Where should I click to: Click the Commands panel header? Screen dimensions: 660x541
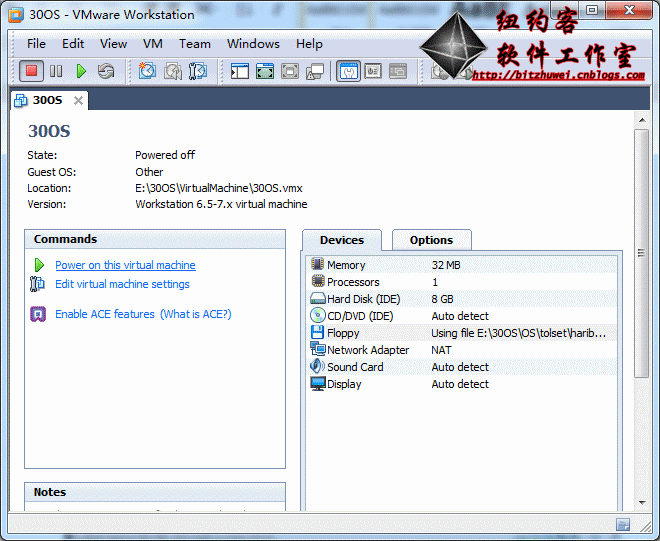(x=155, y=239)
